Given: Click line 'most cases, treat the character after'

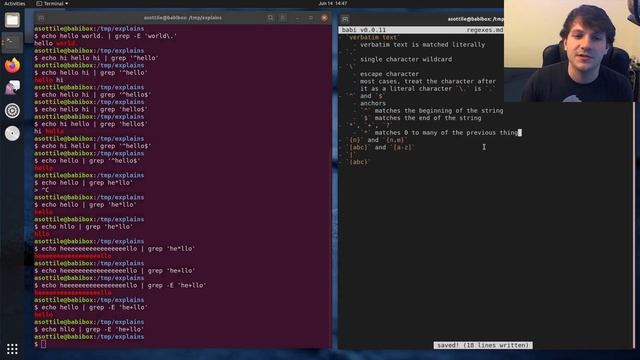Looking at the screenshot, I should pyautogui.click(x=428, y=82).
